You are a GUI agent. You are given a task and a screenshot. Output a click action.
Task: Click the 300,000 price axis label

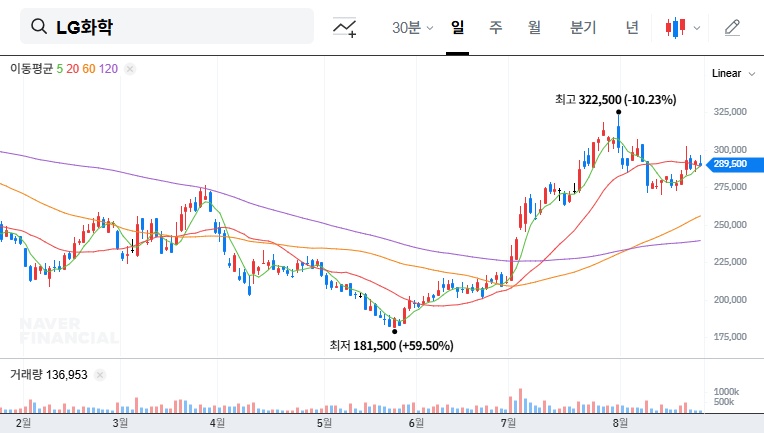(x=730, y=150)
